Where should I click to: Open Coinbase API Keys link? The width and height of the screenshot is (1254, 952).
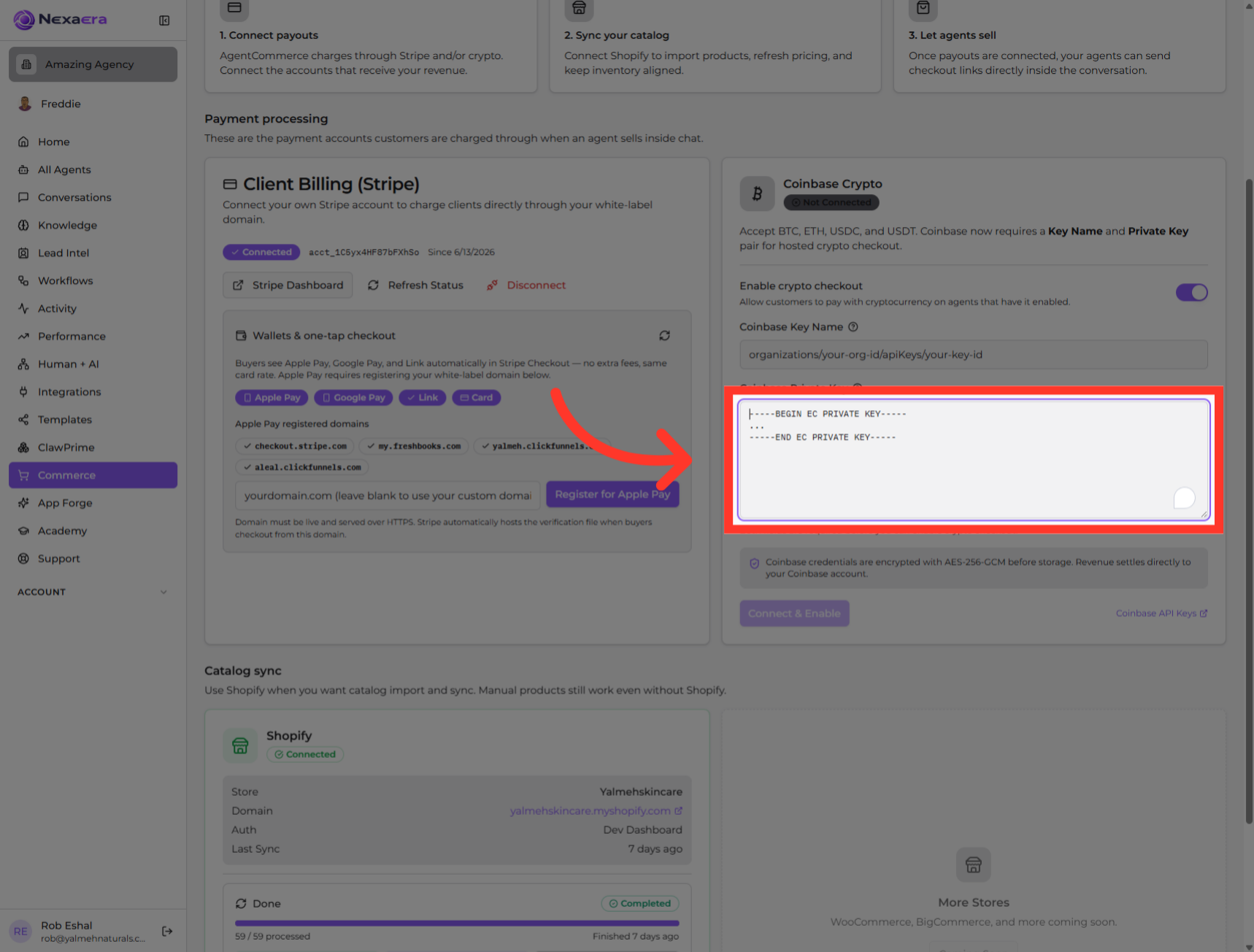pos(1161,613)
